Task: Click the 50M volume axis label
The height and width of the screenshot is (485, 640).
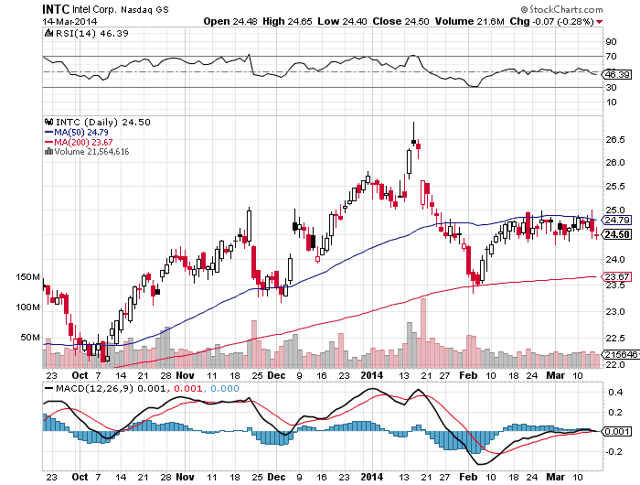Action: (30, 338)
